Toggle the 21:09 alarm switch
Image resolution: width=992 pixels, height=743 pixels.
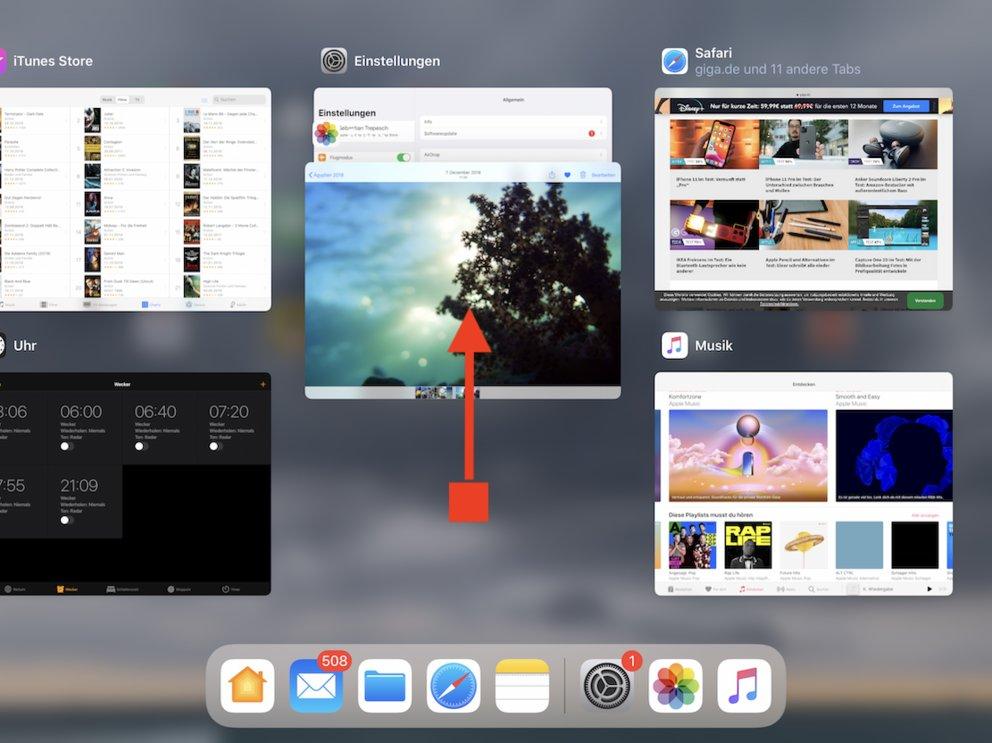coord(66,520)
